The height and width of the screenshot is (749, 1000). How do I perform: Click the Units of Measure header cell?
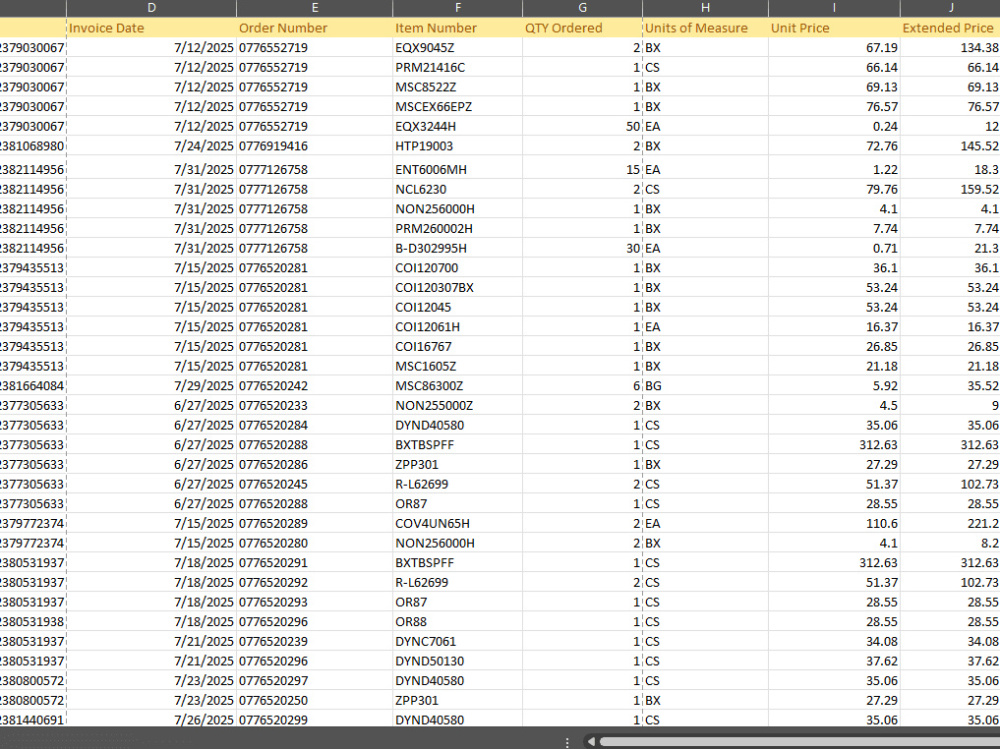(705, 28)
